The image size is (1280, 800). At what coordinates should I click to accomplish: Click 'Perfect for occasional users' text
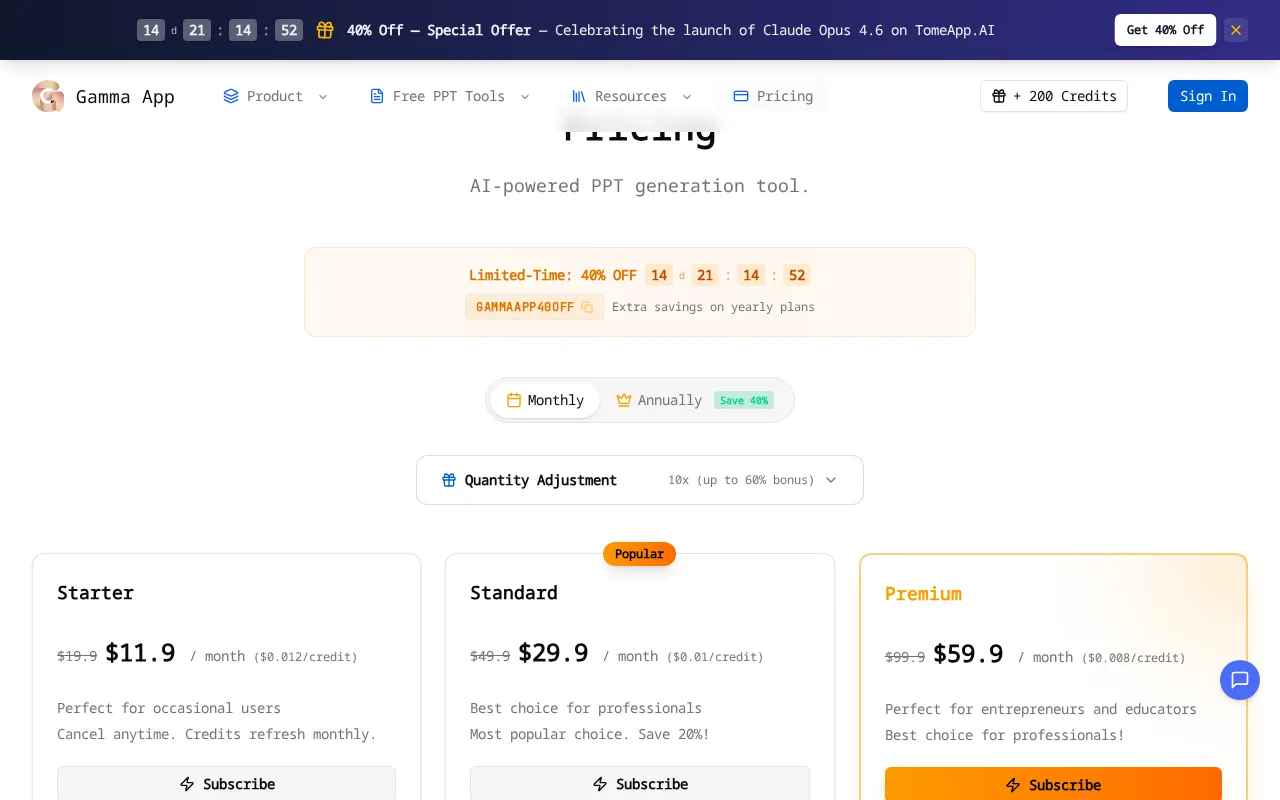(169, 708)
